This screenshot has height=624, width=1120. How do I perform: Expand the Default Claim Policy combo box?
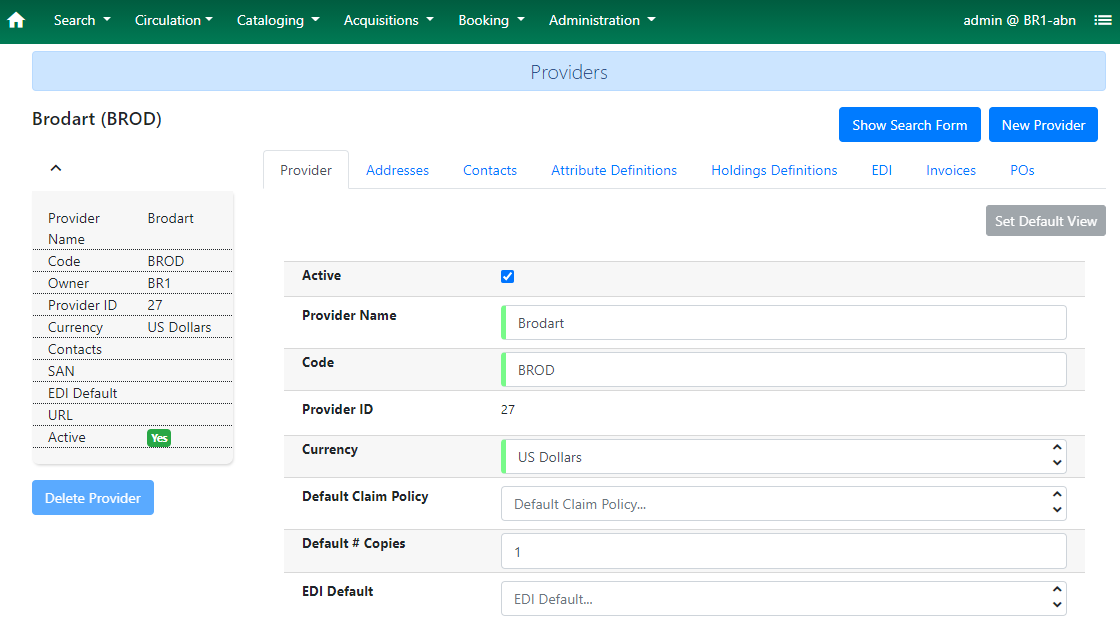[x=784, y=504]
